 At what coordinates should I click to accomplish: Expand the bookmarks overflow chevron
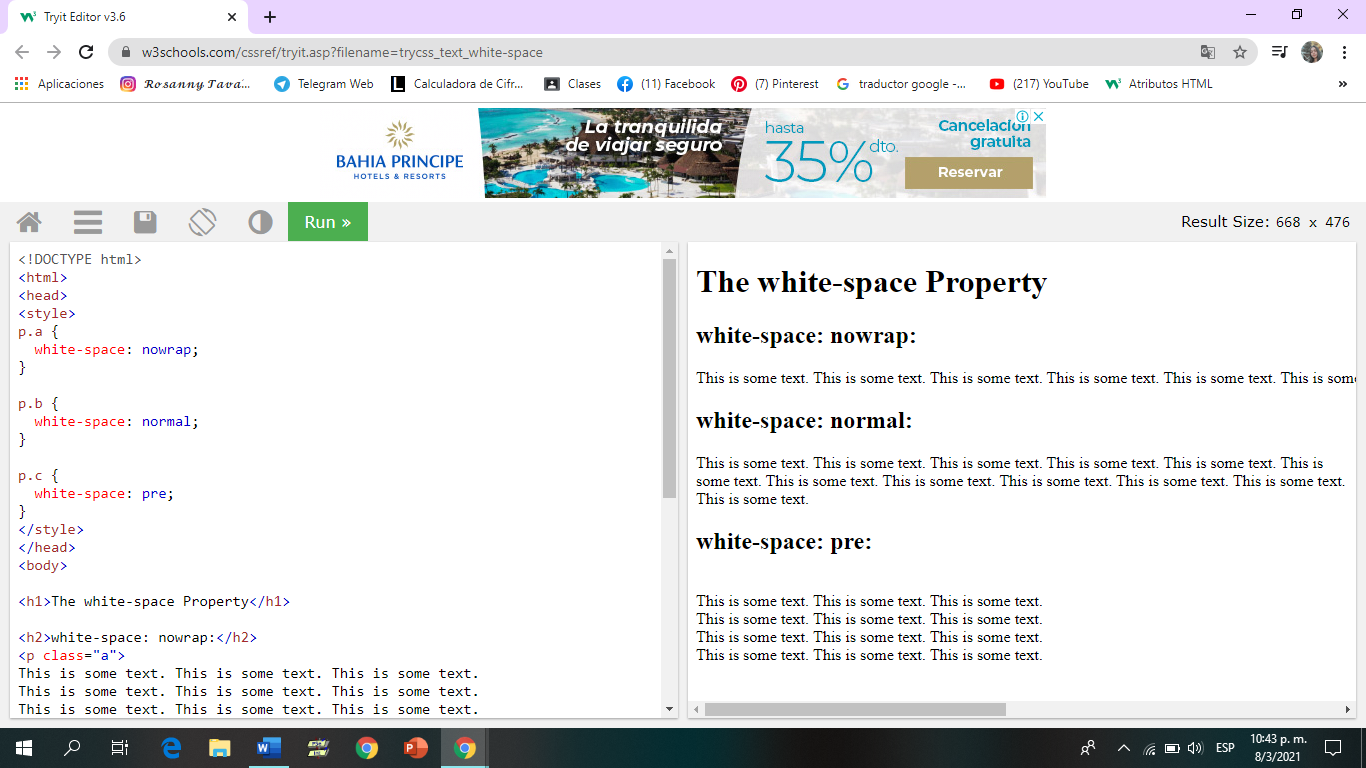click(1345, 84)
